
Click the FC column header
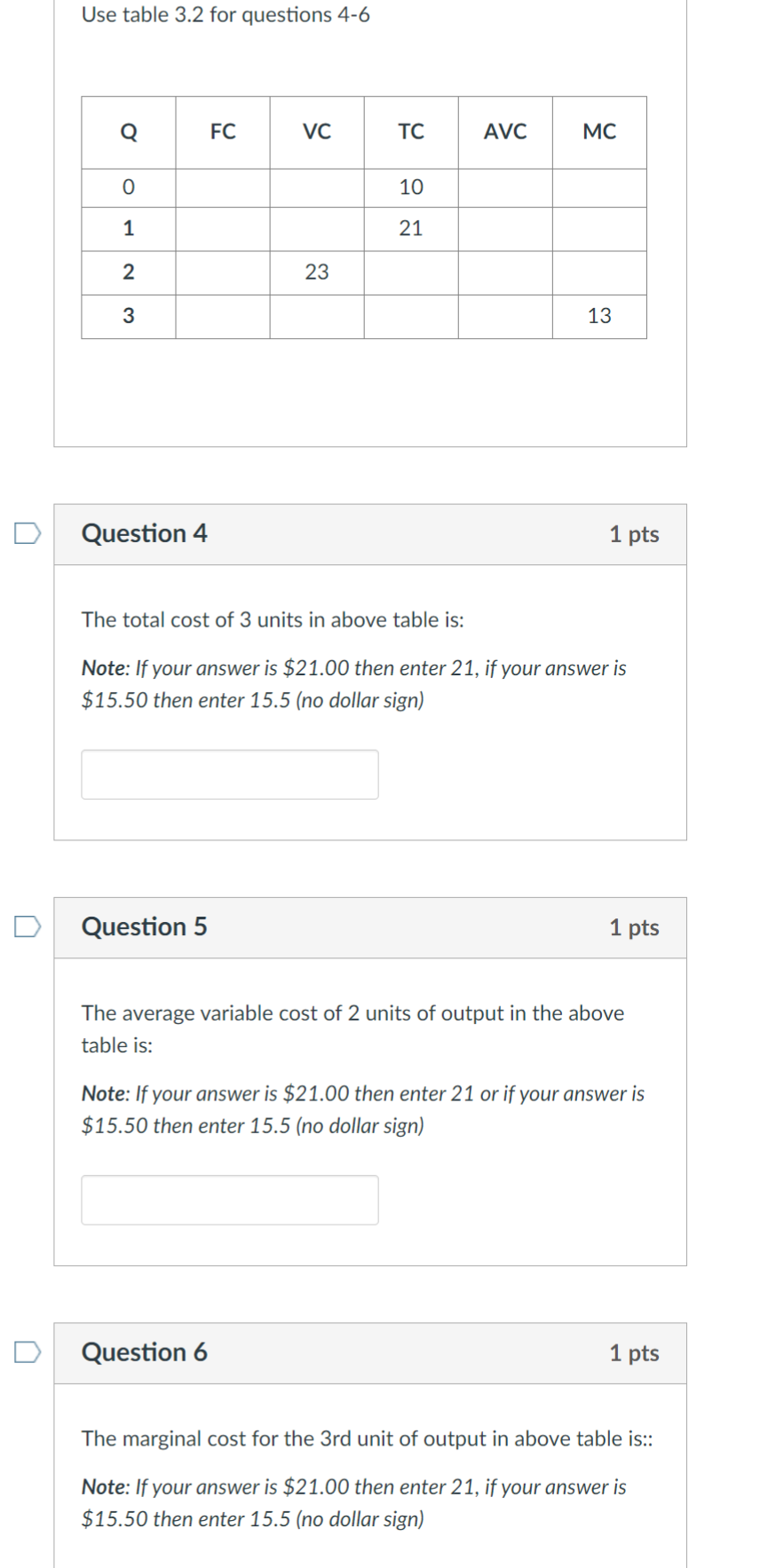coord(222,131)
